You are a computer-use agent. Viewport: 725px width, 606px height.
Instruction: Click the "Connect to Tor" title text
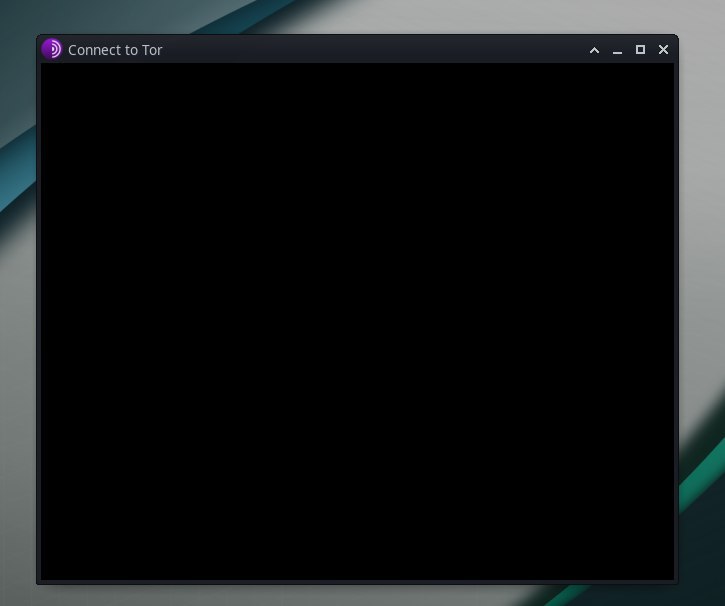[115, 50]
